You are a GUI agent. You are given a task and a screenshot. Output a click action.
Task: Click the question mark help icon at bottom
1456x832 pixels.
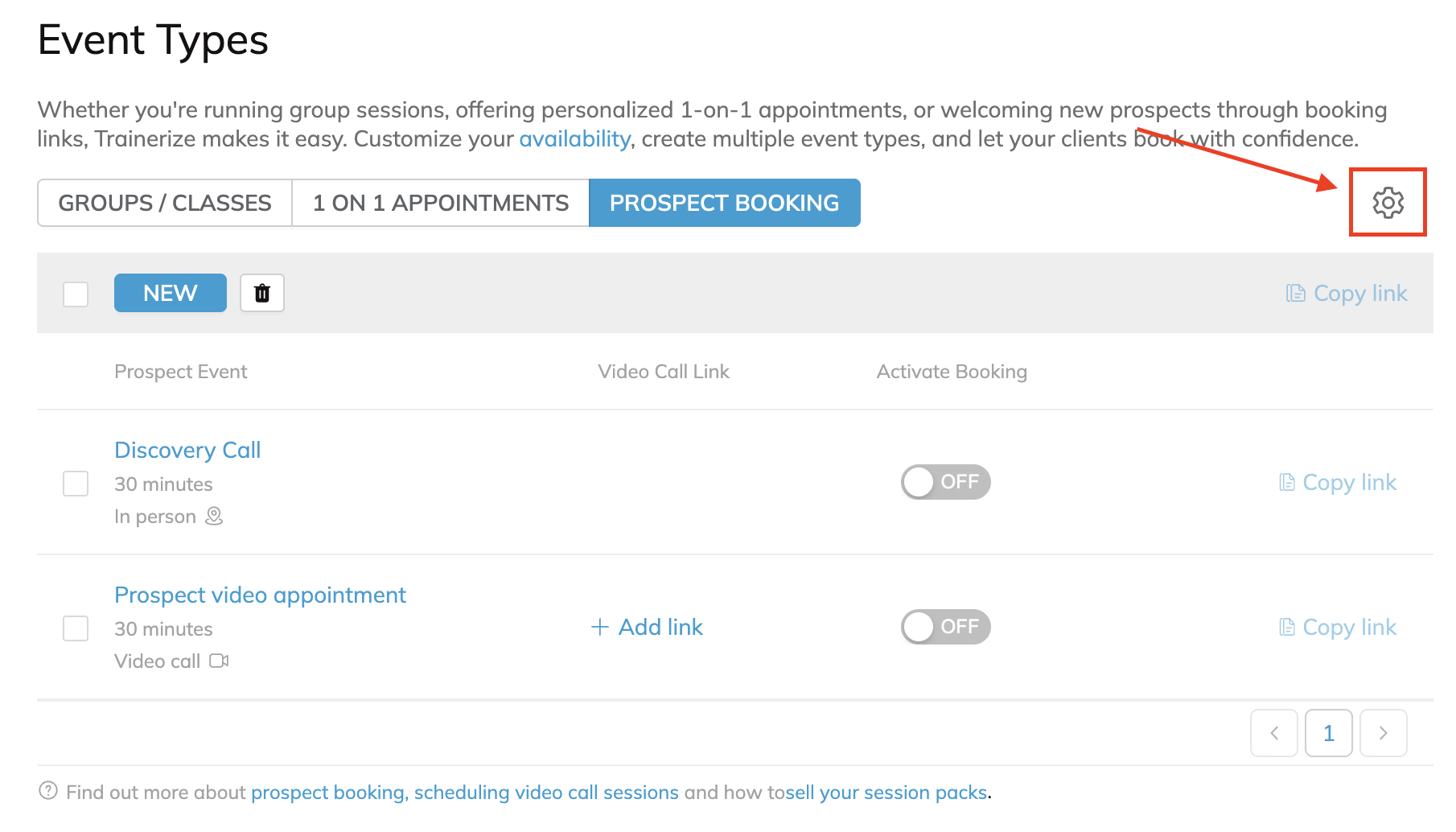(48, 793)
